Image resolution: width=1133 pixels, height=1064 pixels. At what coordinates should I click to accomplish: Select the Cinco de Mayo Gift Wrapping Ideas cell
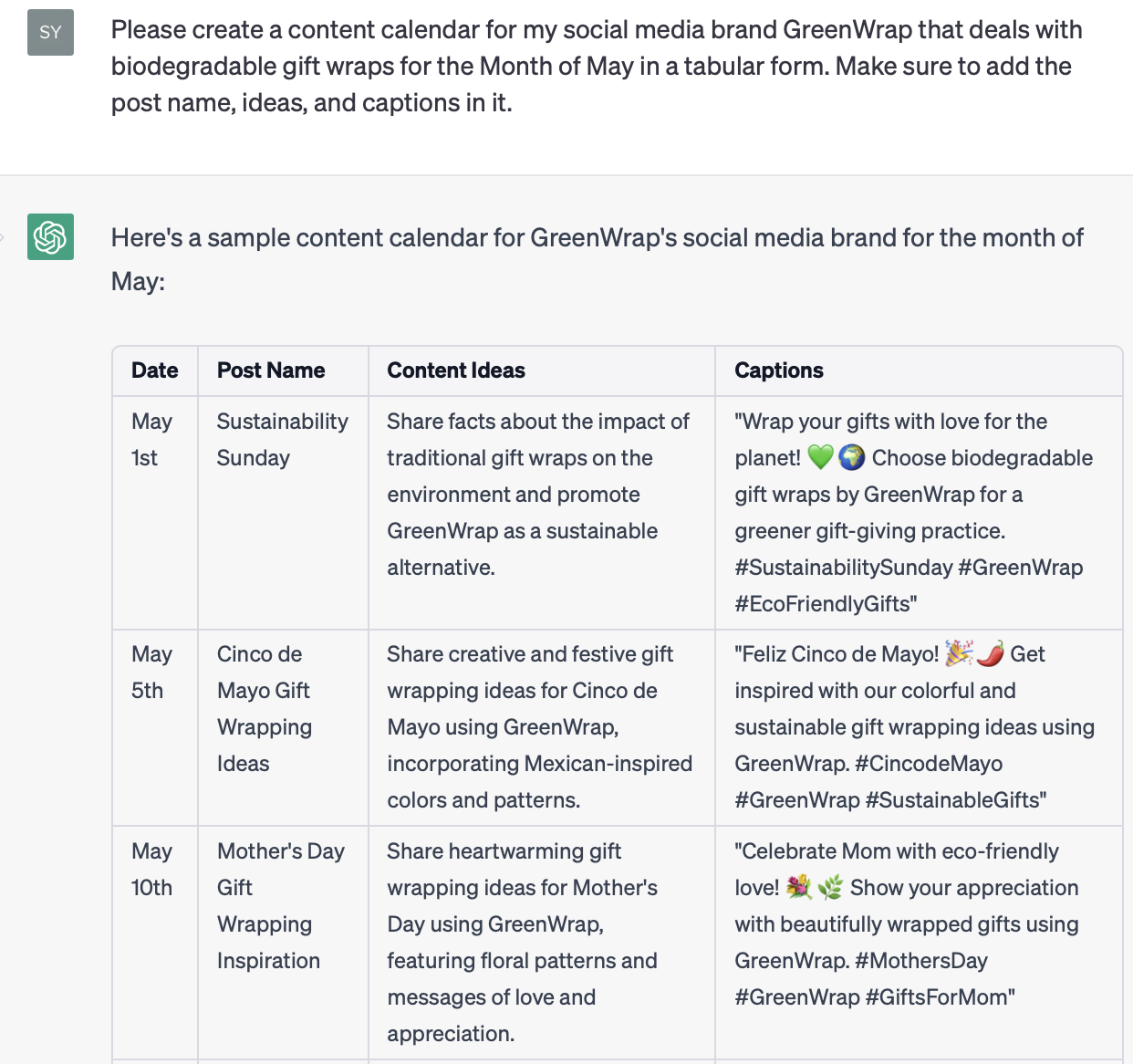click(x=265, y=708)
